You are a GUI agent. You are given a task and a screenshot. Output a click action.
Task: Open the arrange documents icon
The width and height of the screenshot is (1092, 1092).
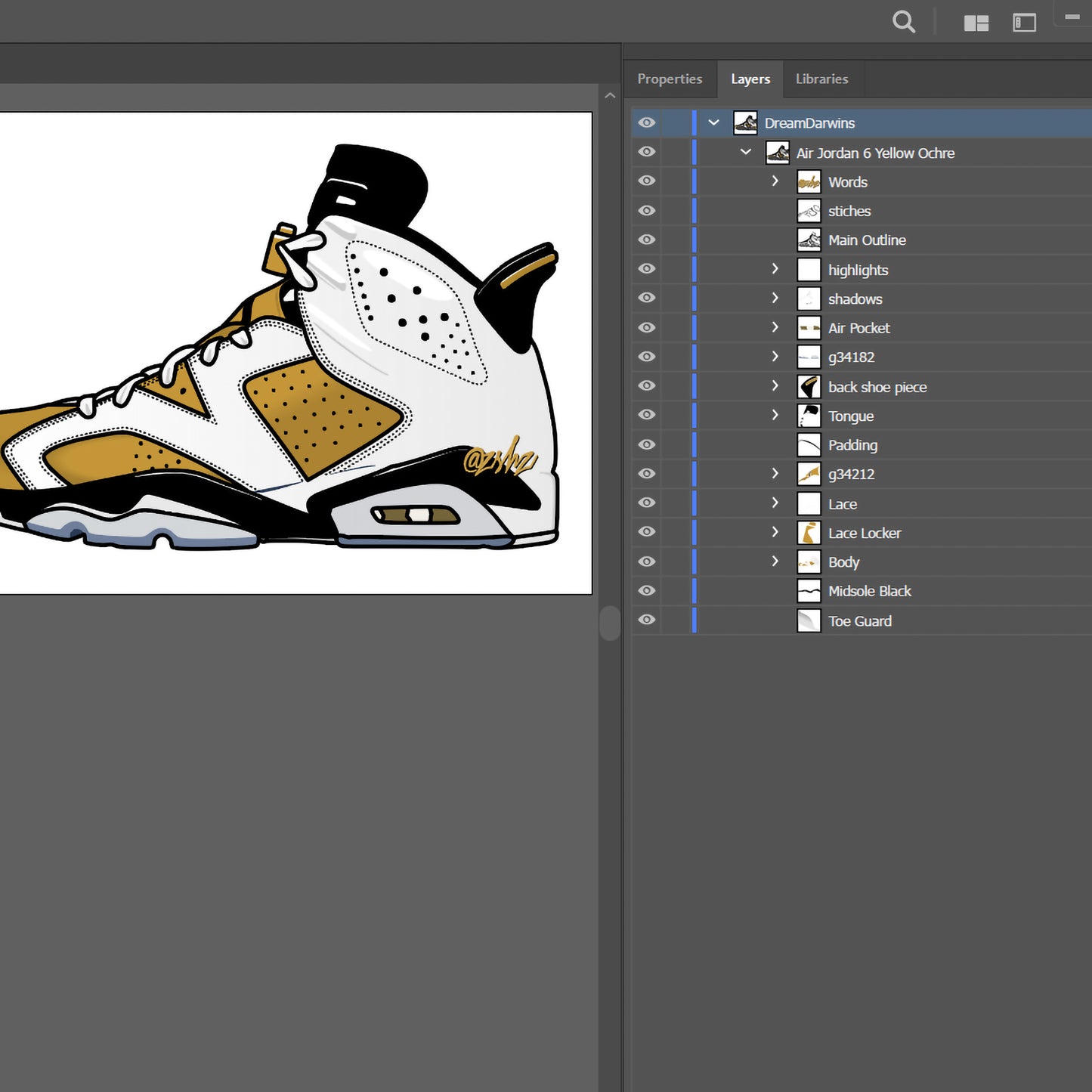coord(976,23)
